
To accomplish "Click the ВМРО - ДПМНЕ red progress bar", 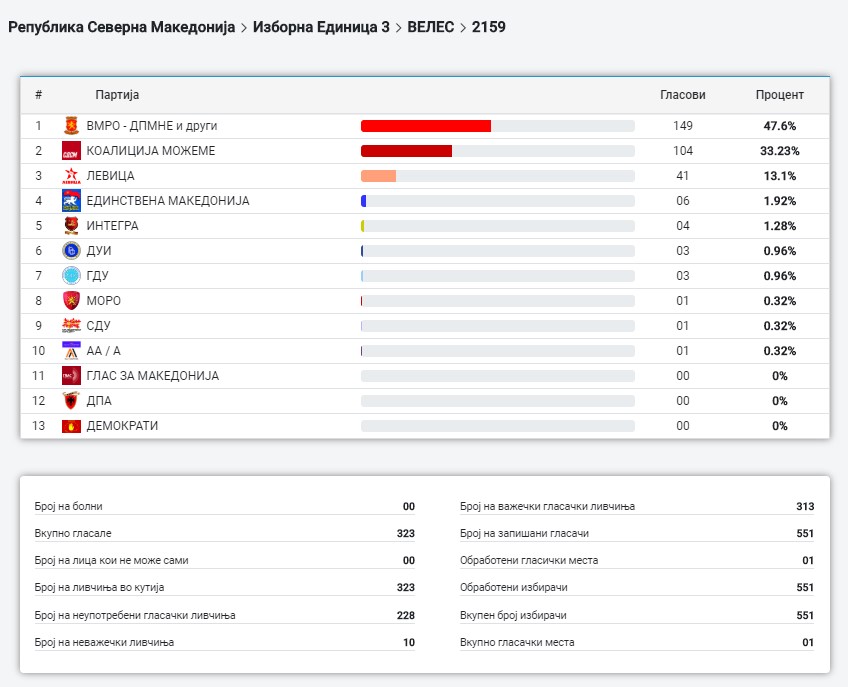I will (426, 126).
